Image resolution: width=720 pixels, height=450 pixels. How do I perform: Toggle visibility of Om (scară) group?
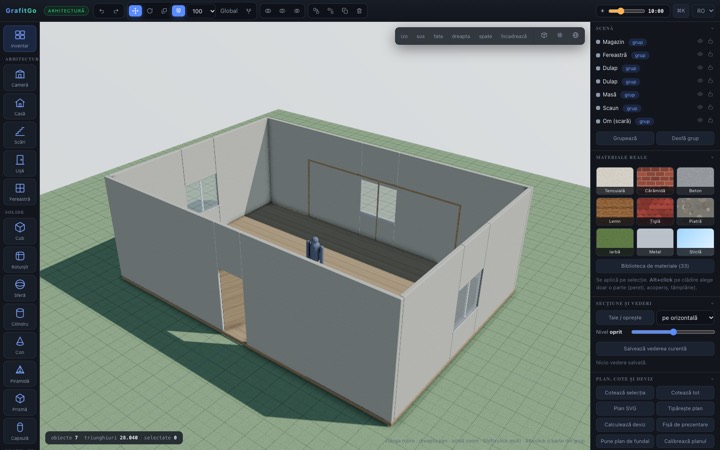700,121
